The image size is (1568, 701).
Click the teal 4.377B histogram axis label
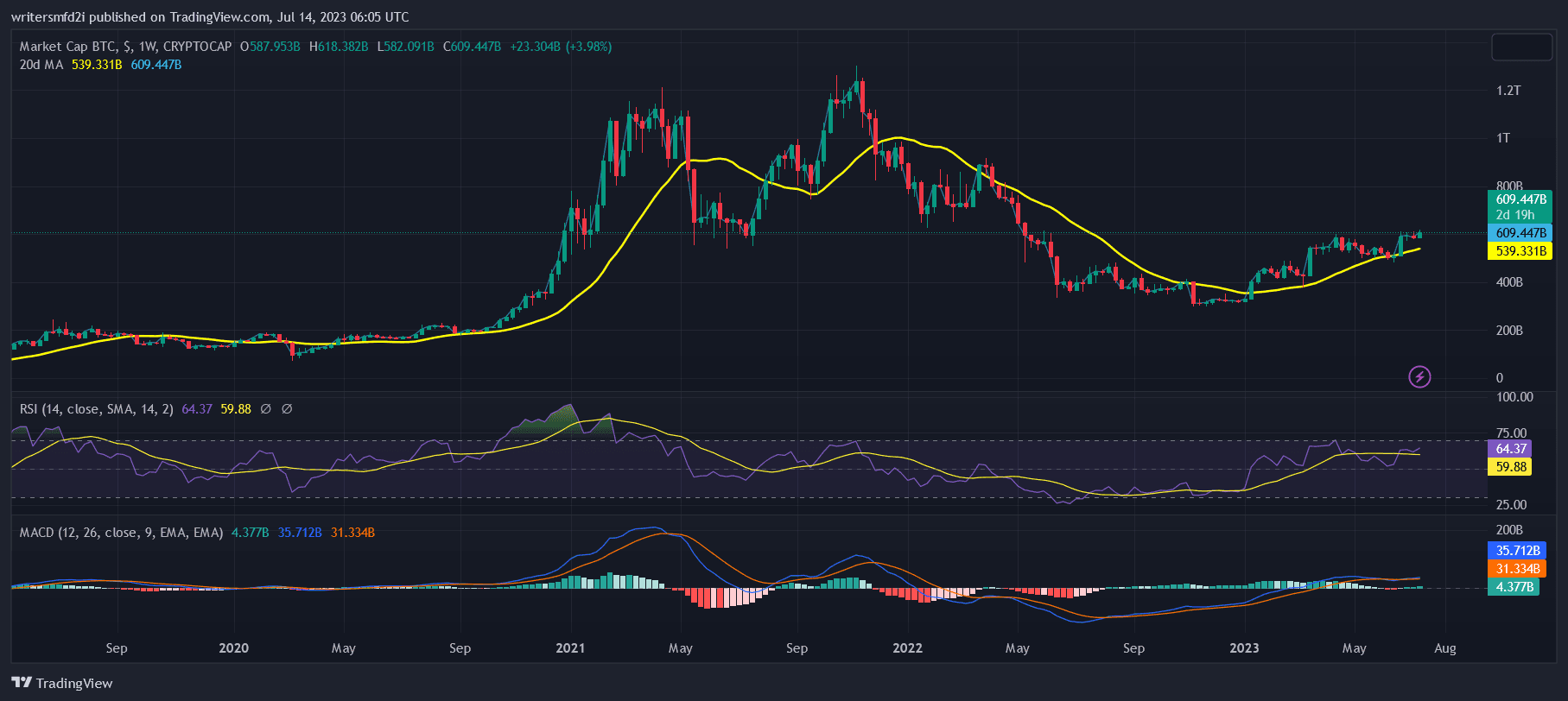click(x=1515, y=587)
